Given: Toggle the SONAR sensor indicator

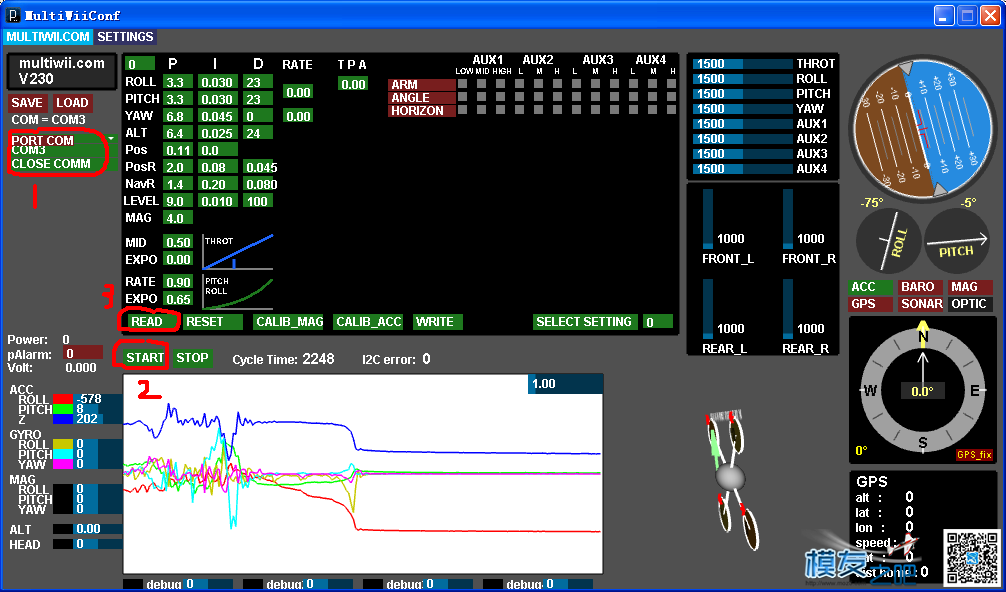Looking at the screenshot, I should point(920,304).
